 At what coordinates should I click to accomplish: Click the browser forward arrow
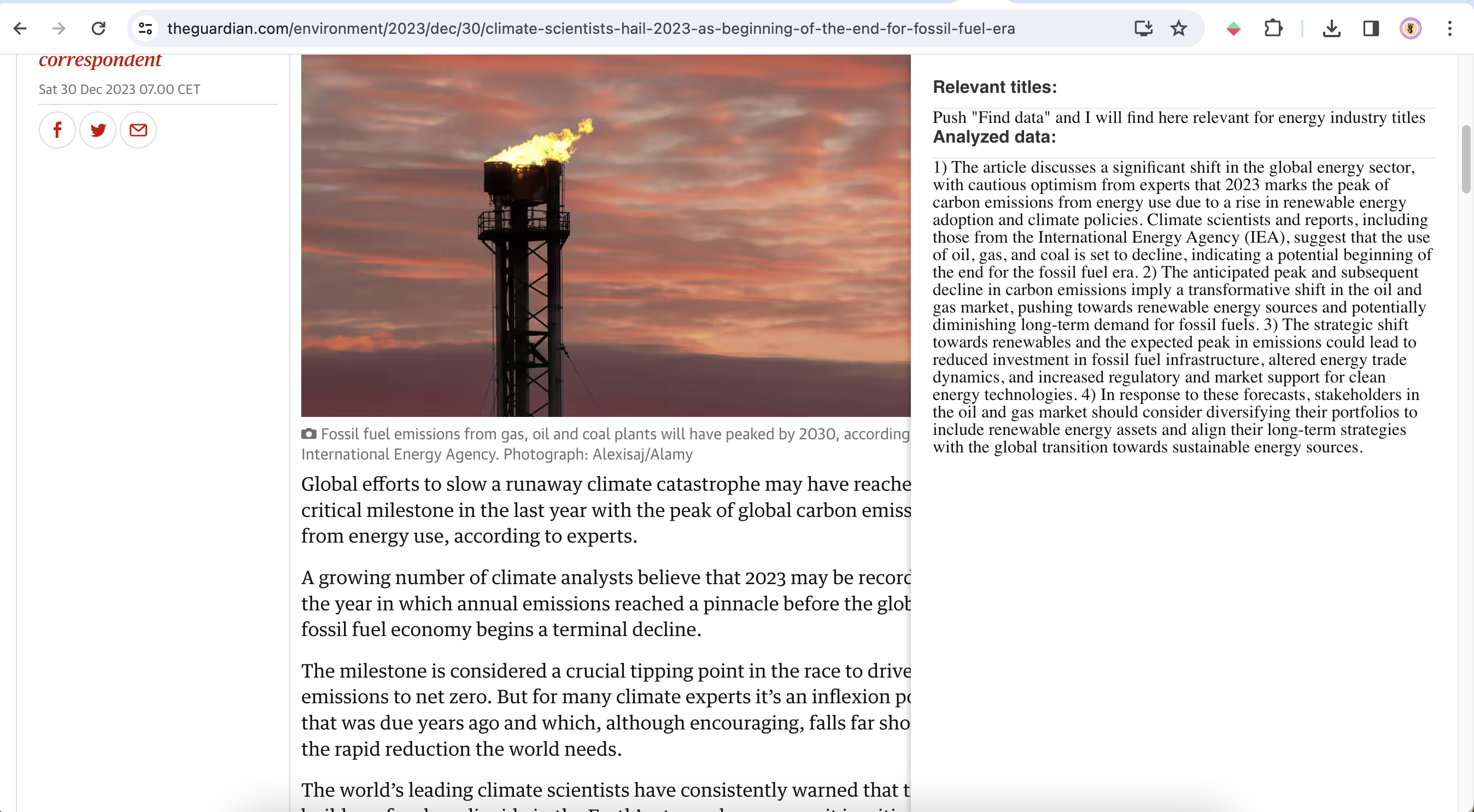(x=59, y=28)
